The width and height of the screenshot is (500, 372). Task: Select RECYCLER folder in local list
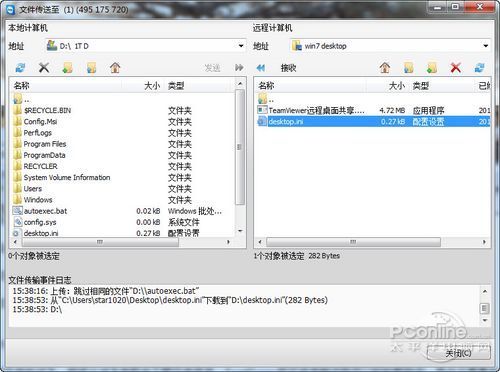coord(35,166)
